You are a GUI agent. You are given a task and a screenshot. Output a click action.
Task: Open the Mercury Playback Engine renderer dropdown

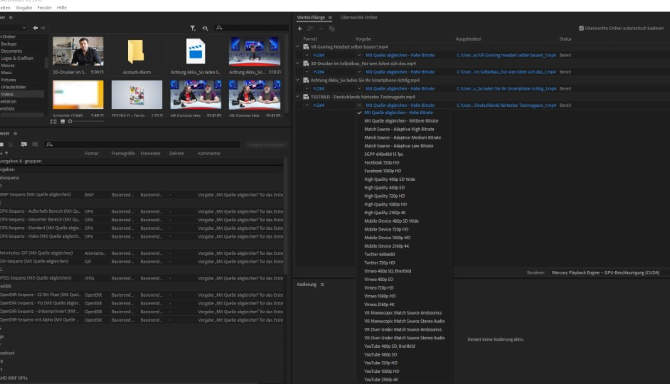click(x=606, y=273)
